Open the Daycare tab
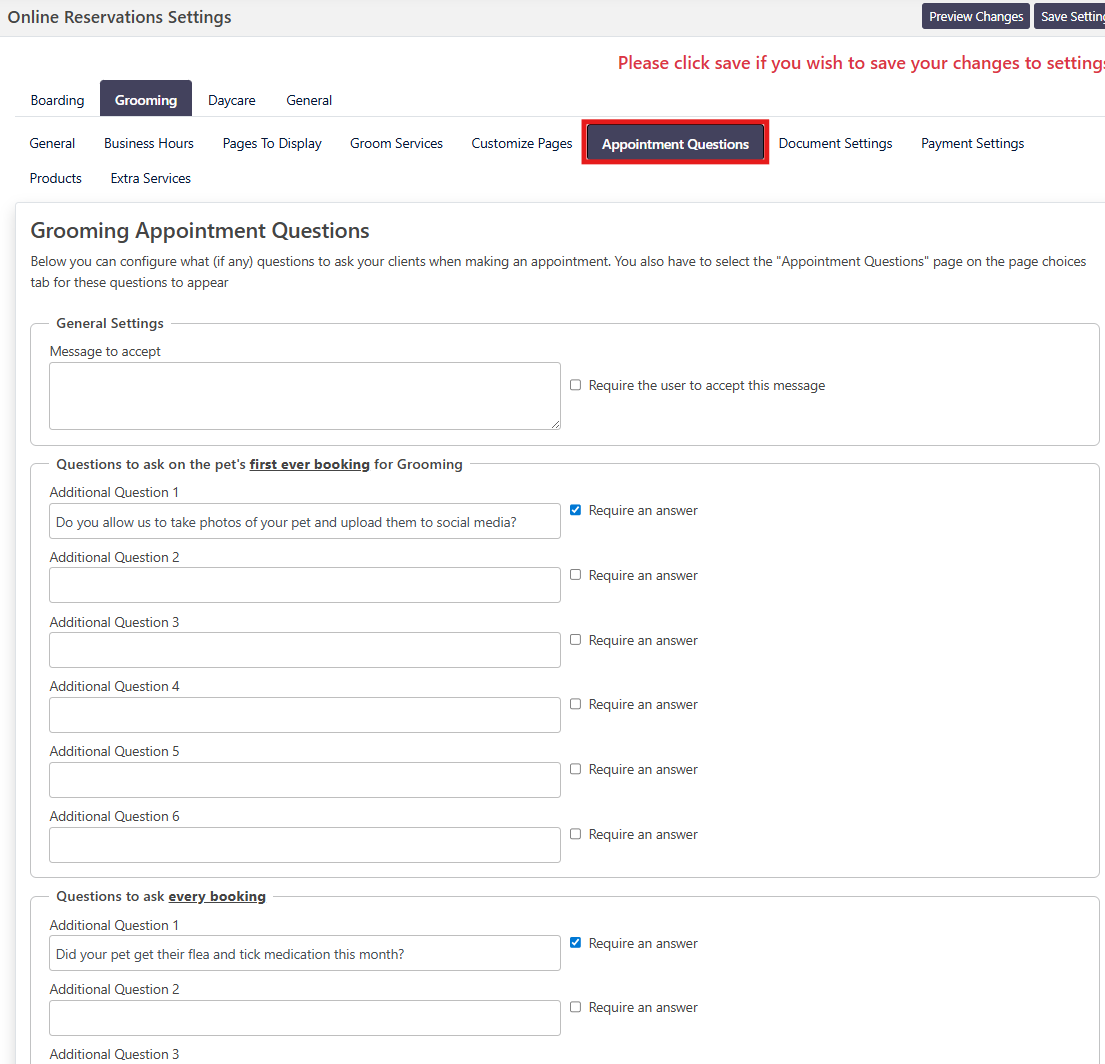 tap(231, 100)
